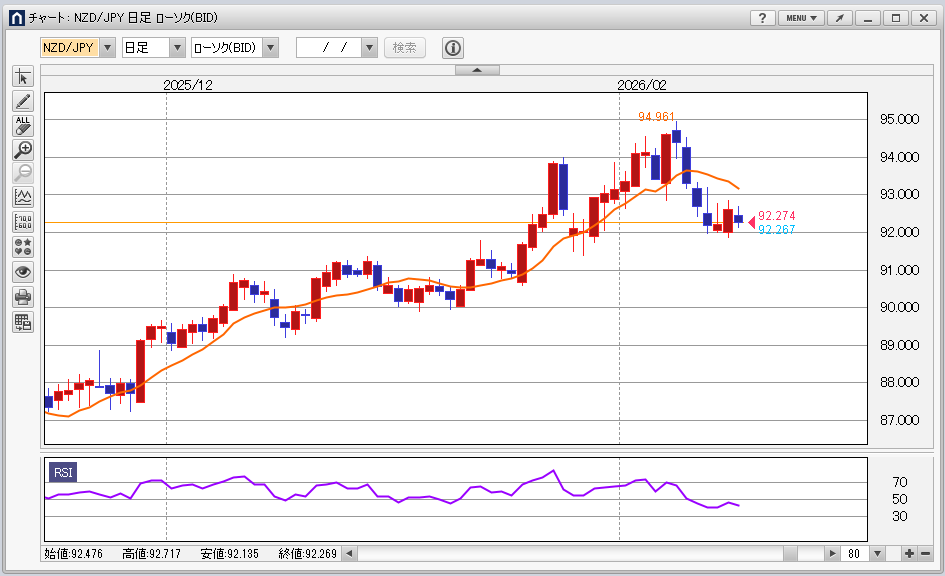945x576 pixels.
Task: Close the chart window
Action: [924, 18]
